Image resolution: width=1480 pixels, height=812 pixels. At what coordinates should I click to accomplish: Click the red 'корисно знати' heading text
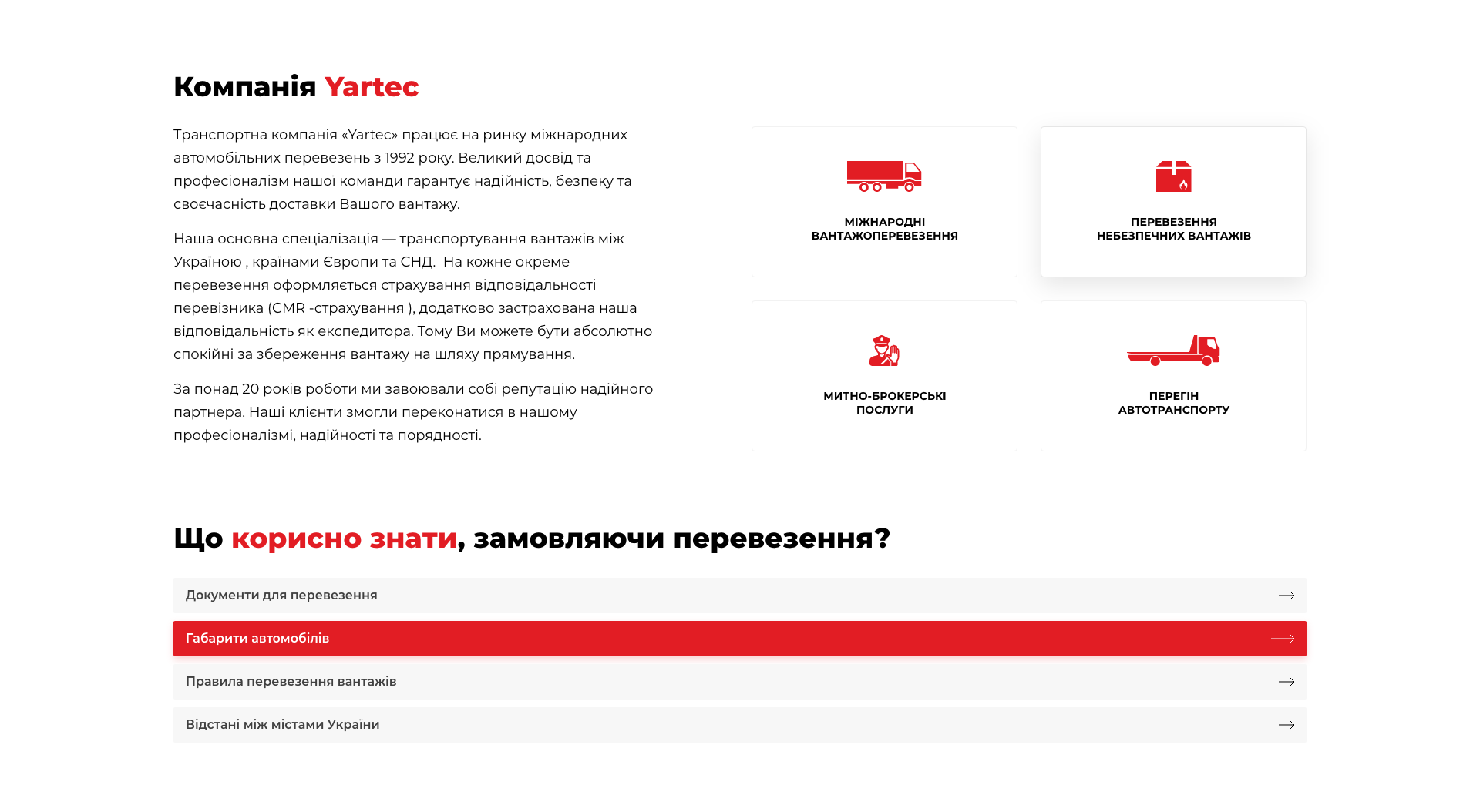point(344,539)
